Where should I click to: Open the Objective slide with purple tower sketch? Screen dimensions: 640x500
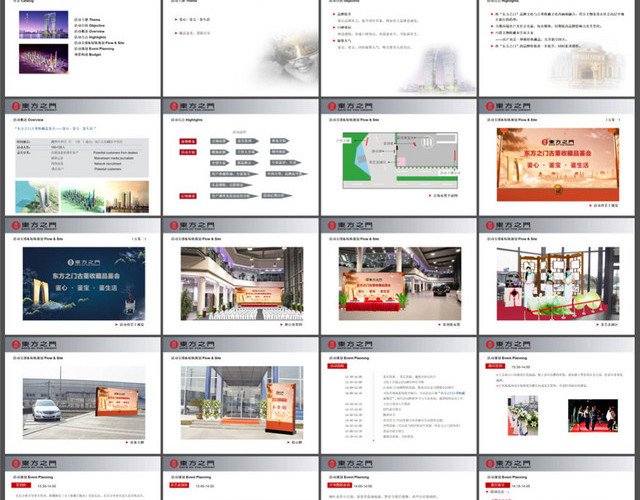pos(398,48)
